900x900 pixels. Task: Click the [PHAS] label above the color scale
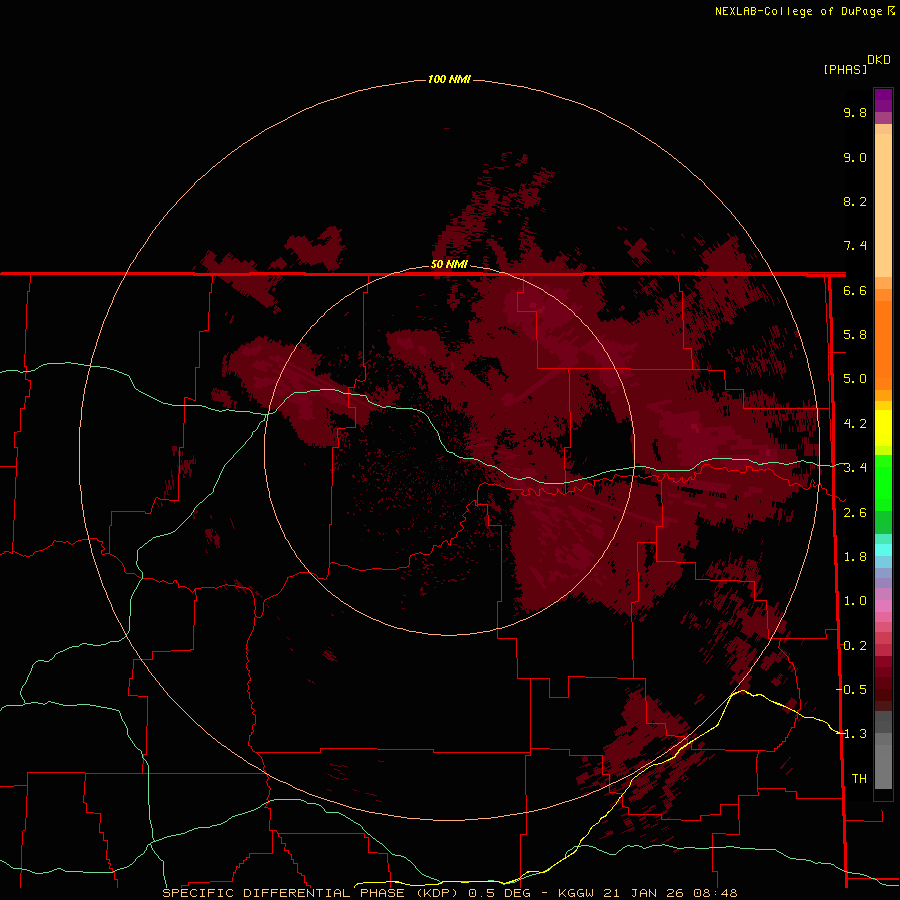tap(845, 69)
